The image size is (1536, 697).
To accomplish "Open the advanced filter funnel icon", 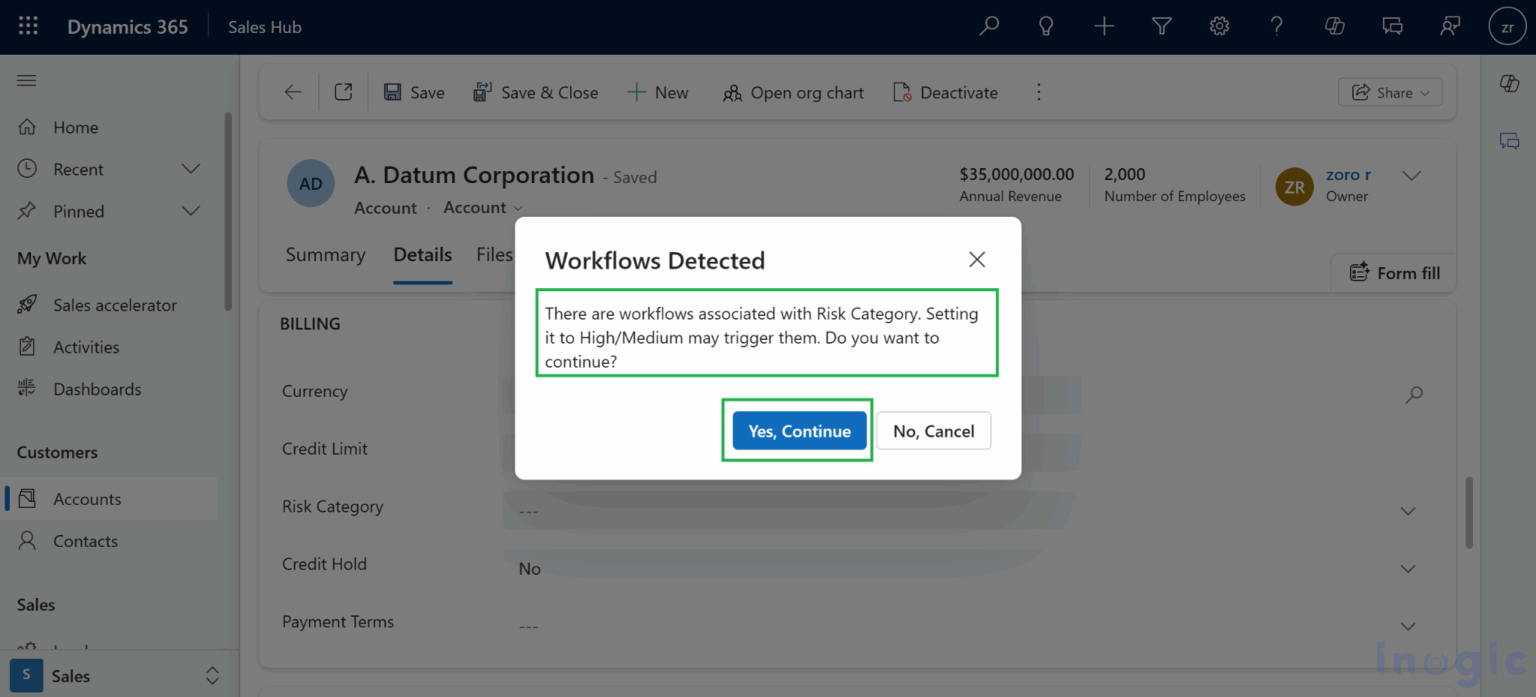I will tap(1161, 26).
